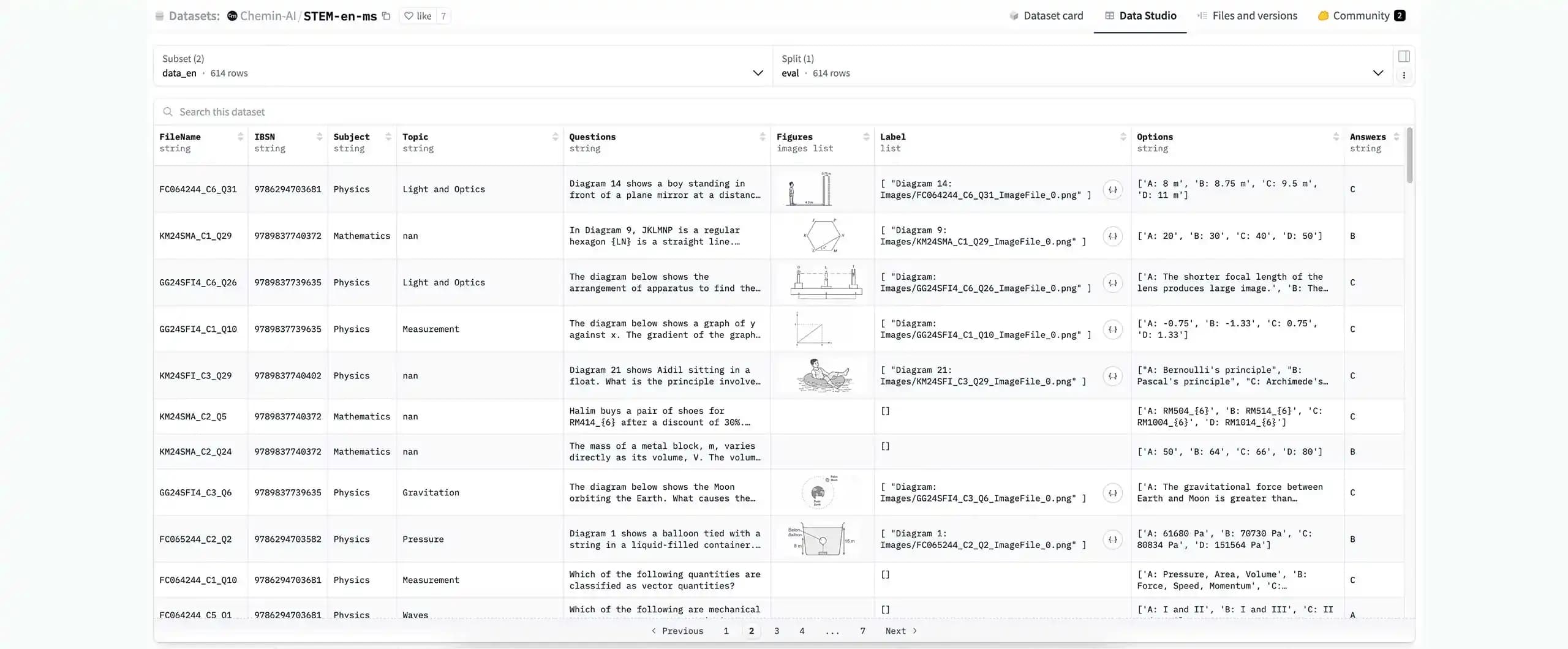This screenshot has width=1568, height=649.
Task: Go to Previous page
Action: 677,631
